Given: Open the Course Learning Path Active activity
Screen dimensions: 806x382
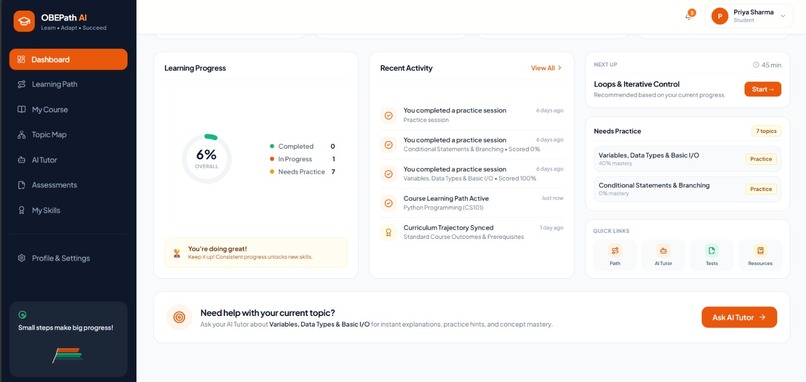Looking at the screenshot, I should click(x=472, y=203).
